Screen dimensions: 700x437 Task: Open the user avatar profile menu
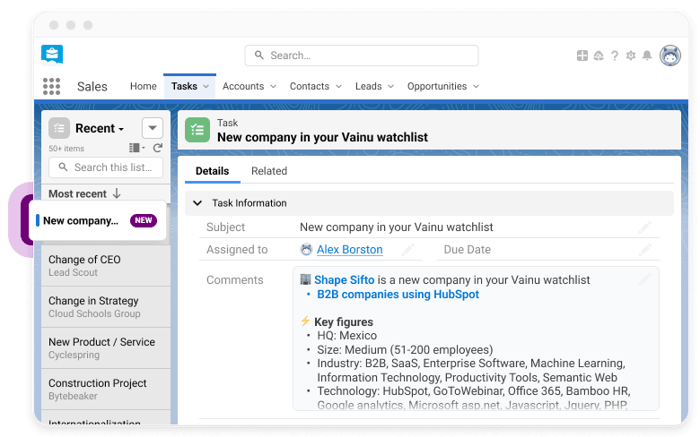pos(670,57)
